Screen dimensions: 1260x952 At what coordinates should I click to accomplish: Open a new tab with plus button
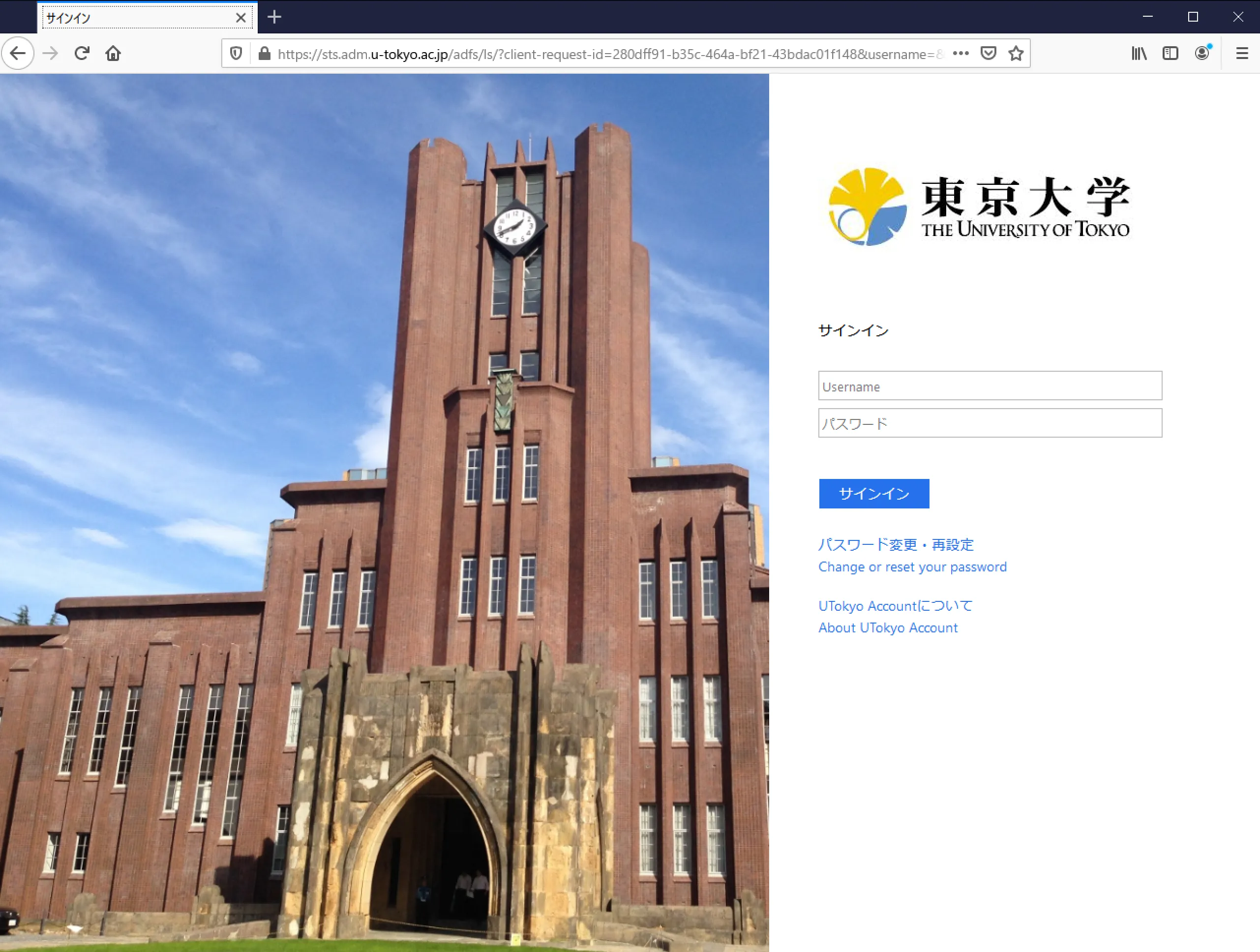coord(274,17)
